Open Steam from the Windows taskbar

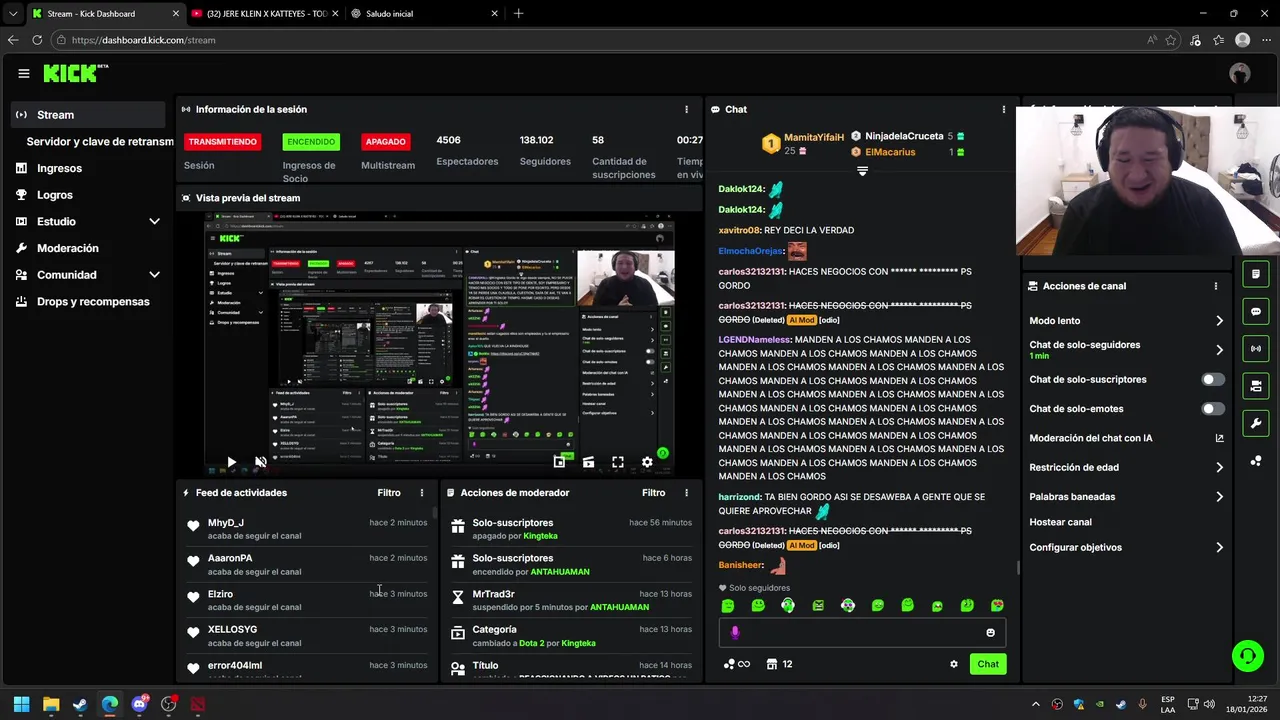[80, 704]
